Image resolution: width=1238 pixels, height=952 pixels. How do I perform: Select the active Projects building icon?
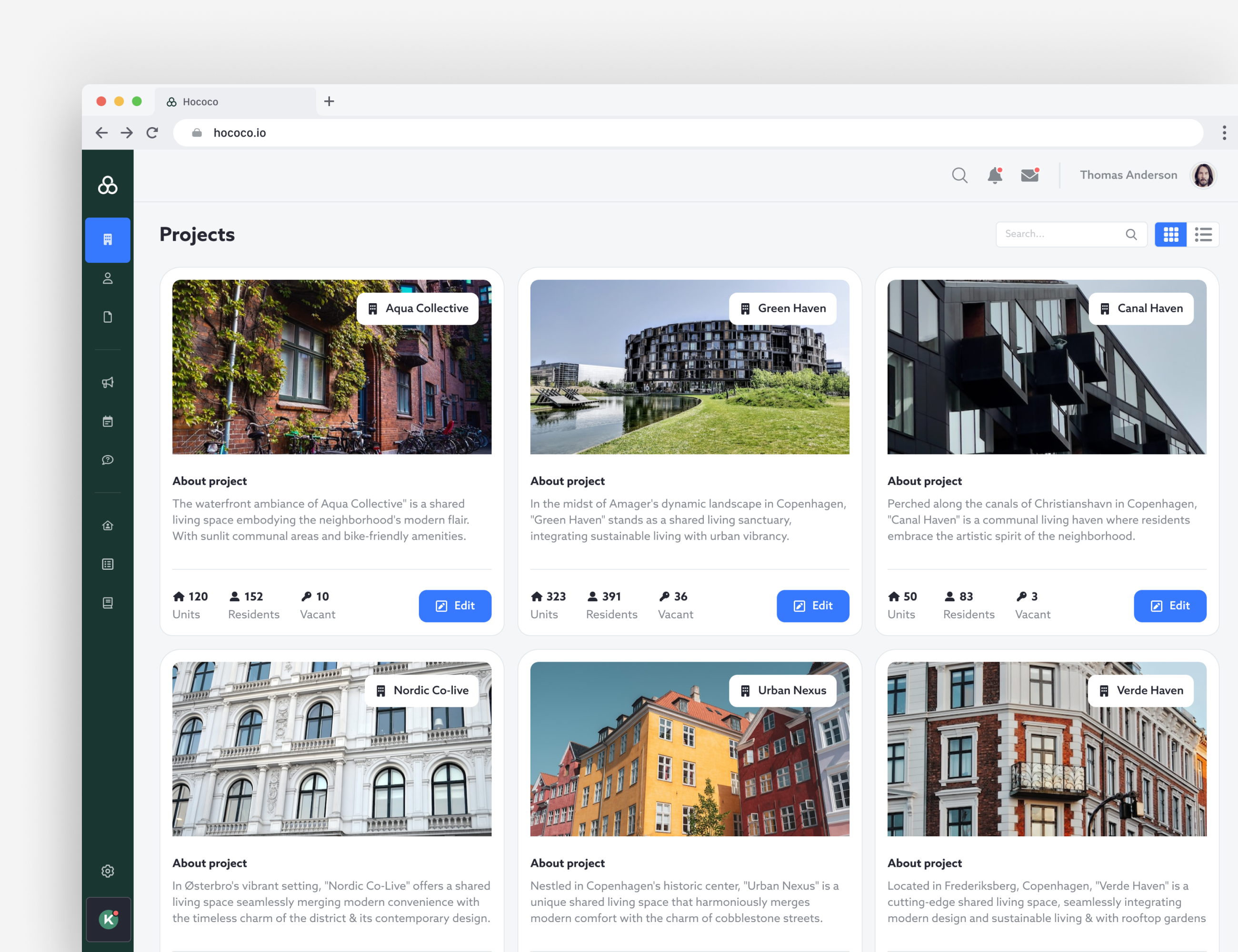[x=108, y=240]
